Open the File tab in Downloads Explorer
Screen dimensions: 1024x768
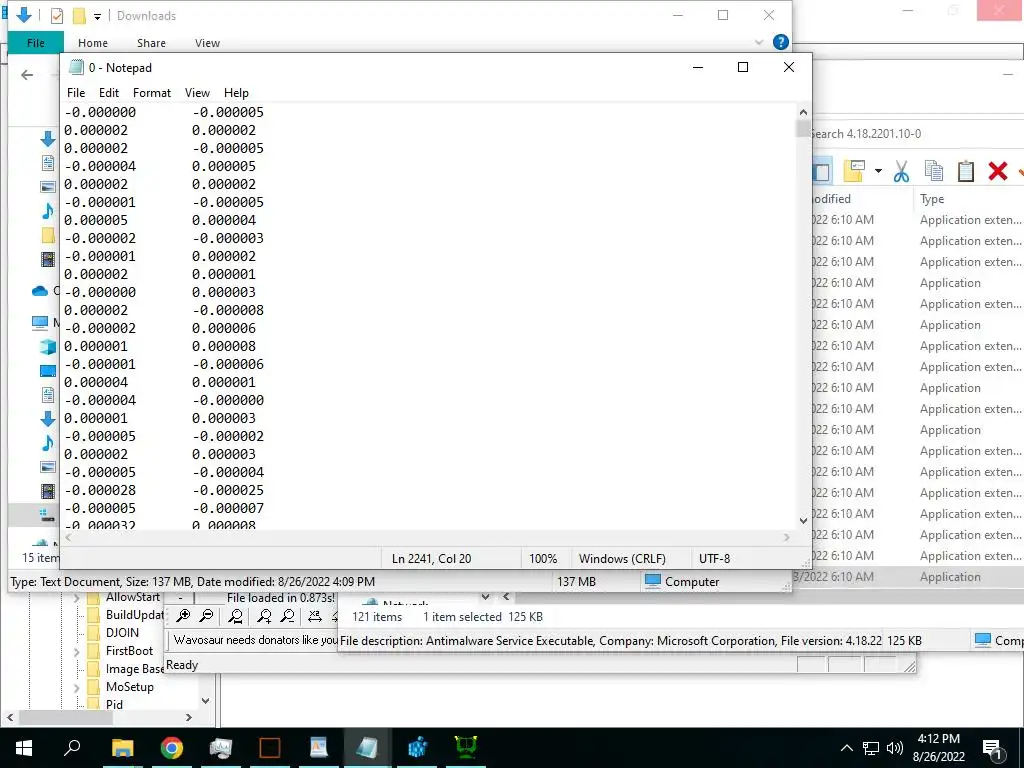[x=36, y=42]
